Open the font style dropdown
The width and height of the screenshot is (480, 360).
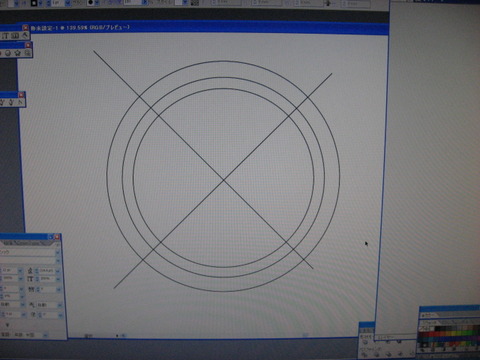pyautogui.click(x=57, y=261)
